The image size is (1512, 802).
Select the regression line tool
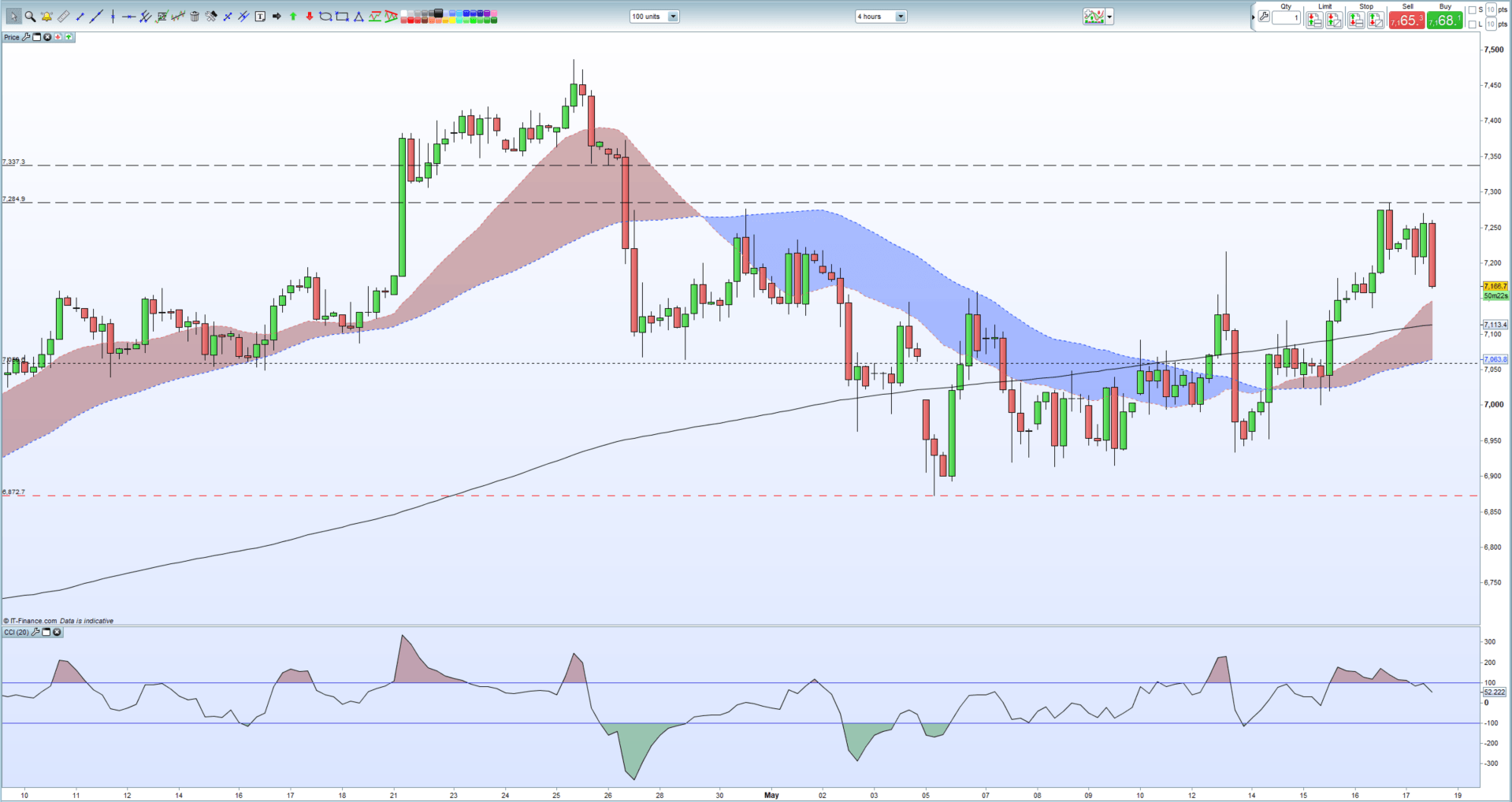point(178,17)
